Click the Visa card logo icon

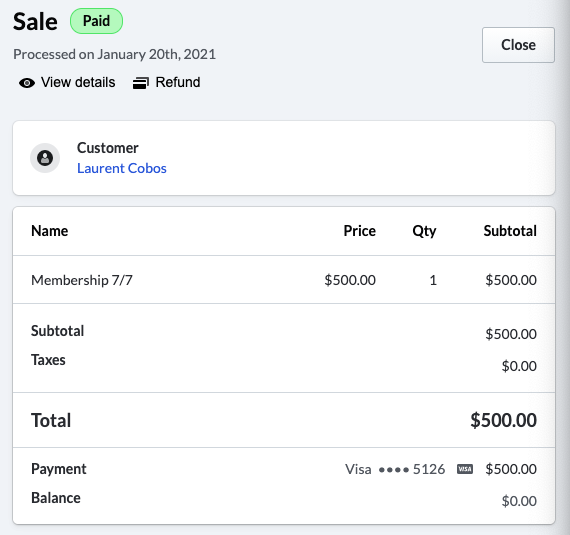465,469
